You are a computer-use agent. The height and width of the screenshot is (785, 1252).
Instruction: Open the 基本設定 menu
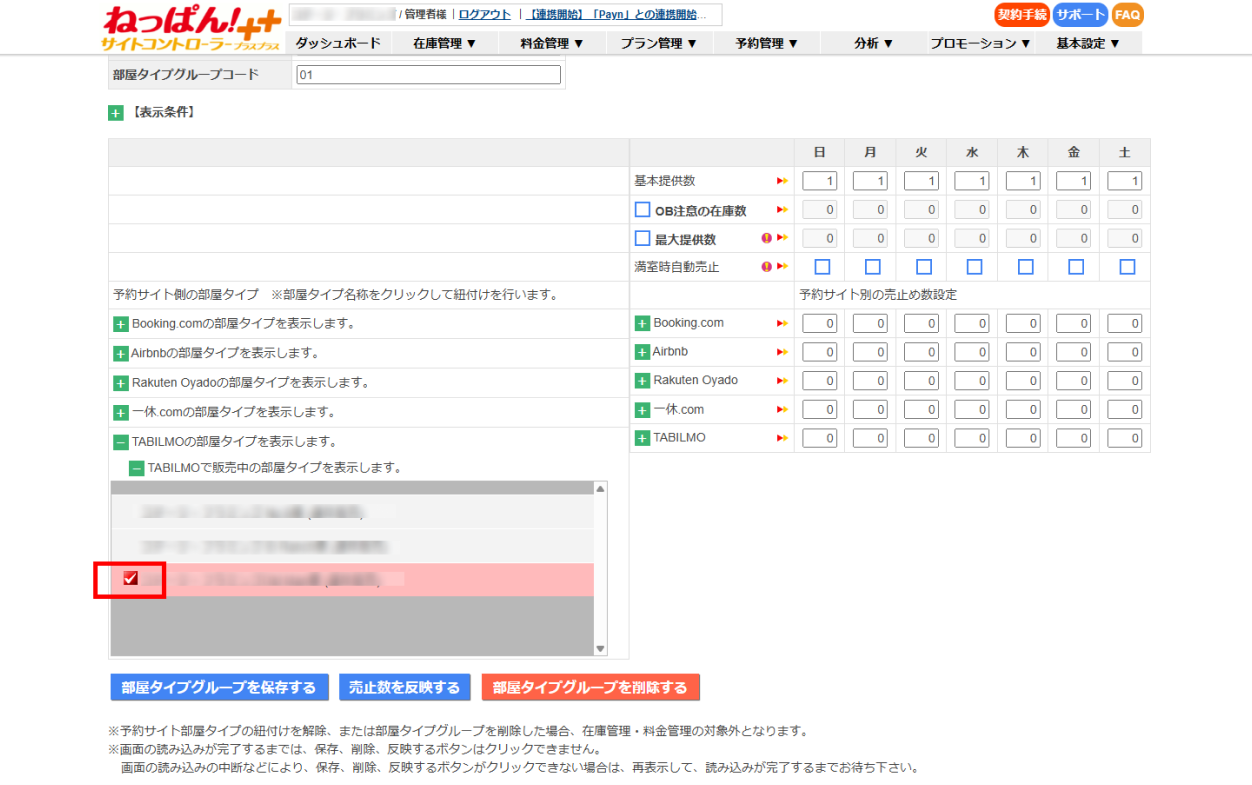(x=1087, y=43)
